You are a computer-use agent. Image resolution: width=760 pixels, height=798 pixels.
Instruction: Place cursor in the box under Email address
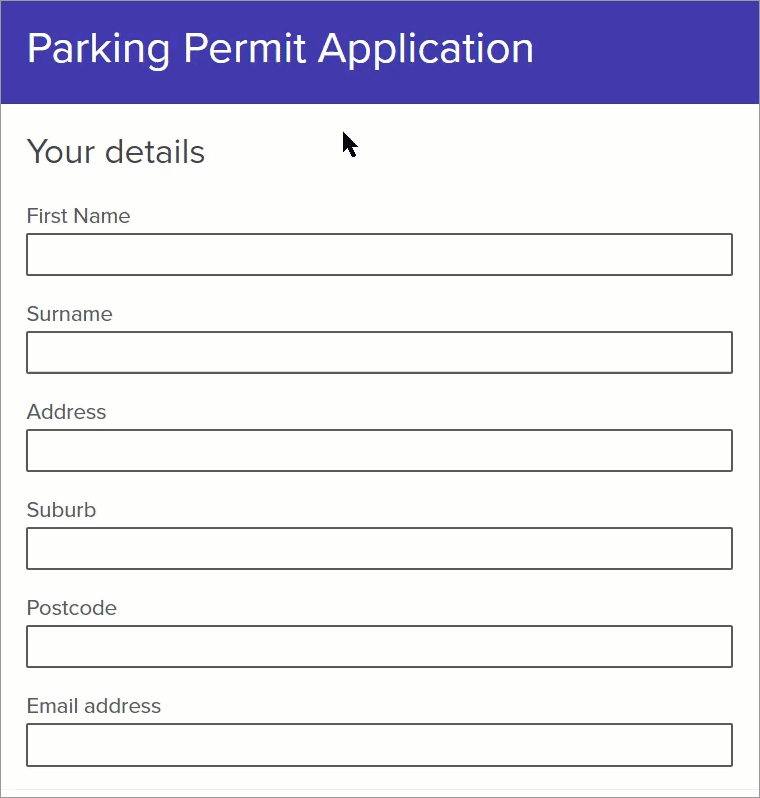click(379, 745)
